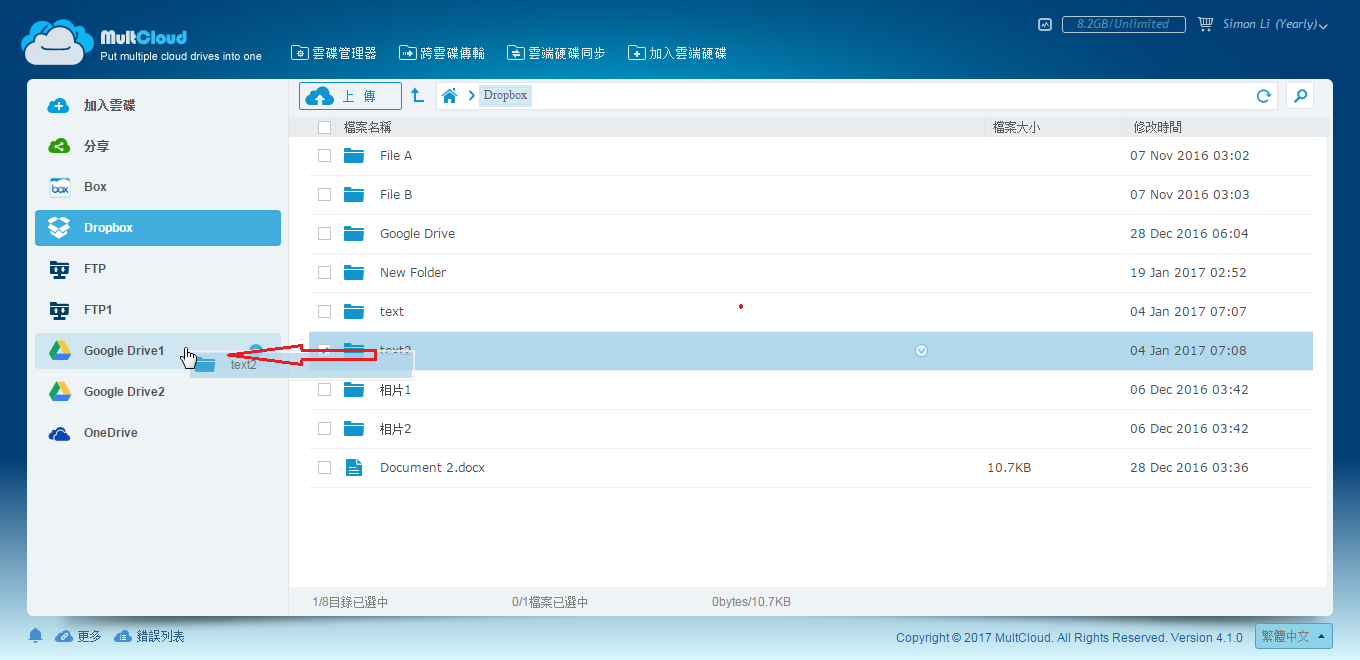
Task: Check the New Folder checkbox
Action: tap(324, 272)
